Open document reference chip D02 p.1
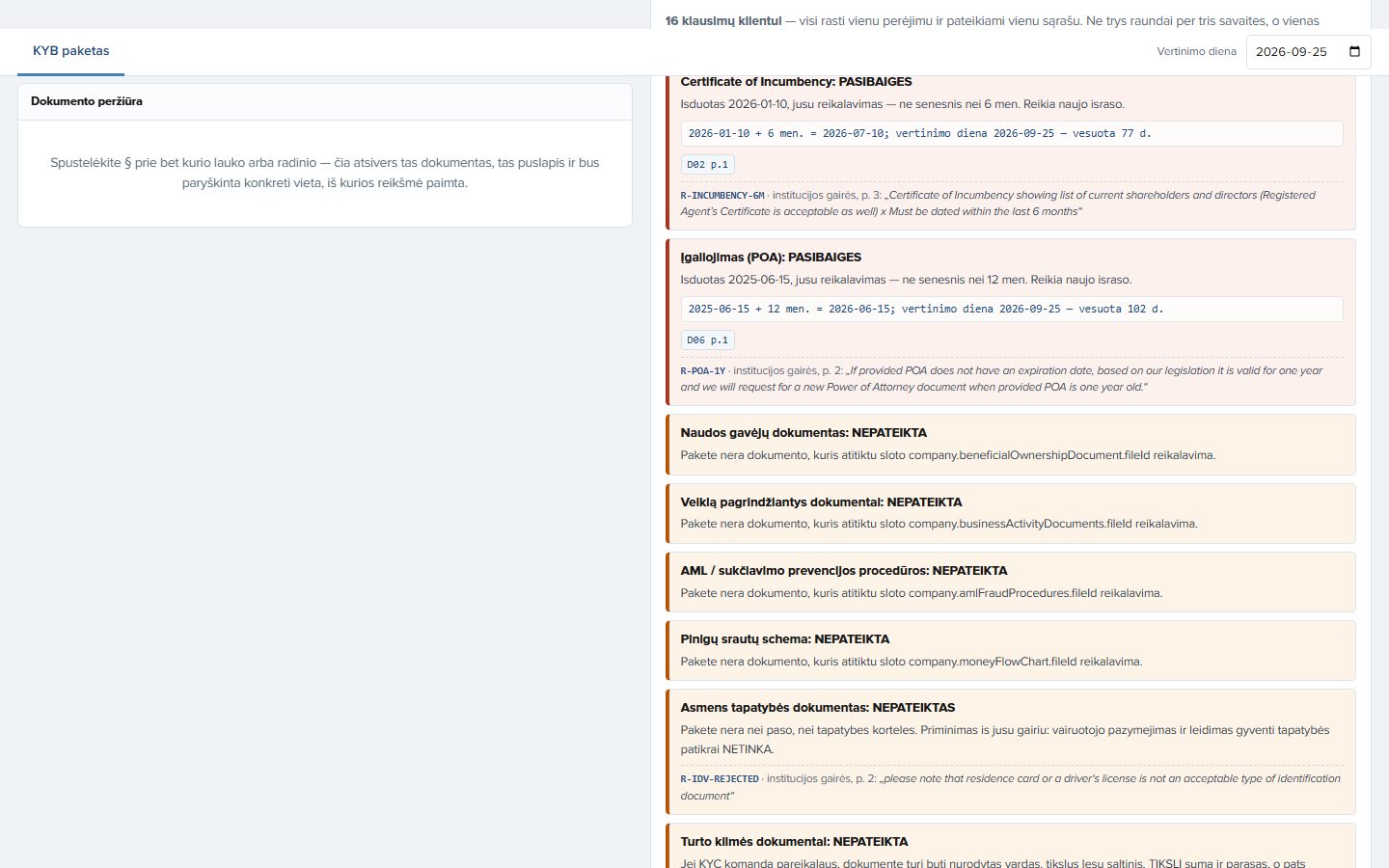Screen dimensions: 1389x868 708,165
